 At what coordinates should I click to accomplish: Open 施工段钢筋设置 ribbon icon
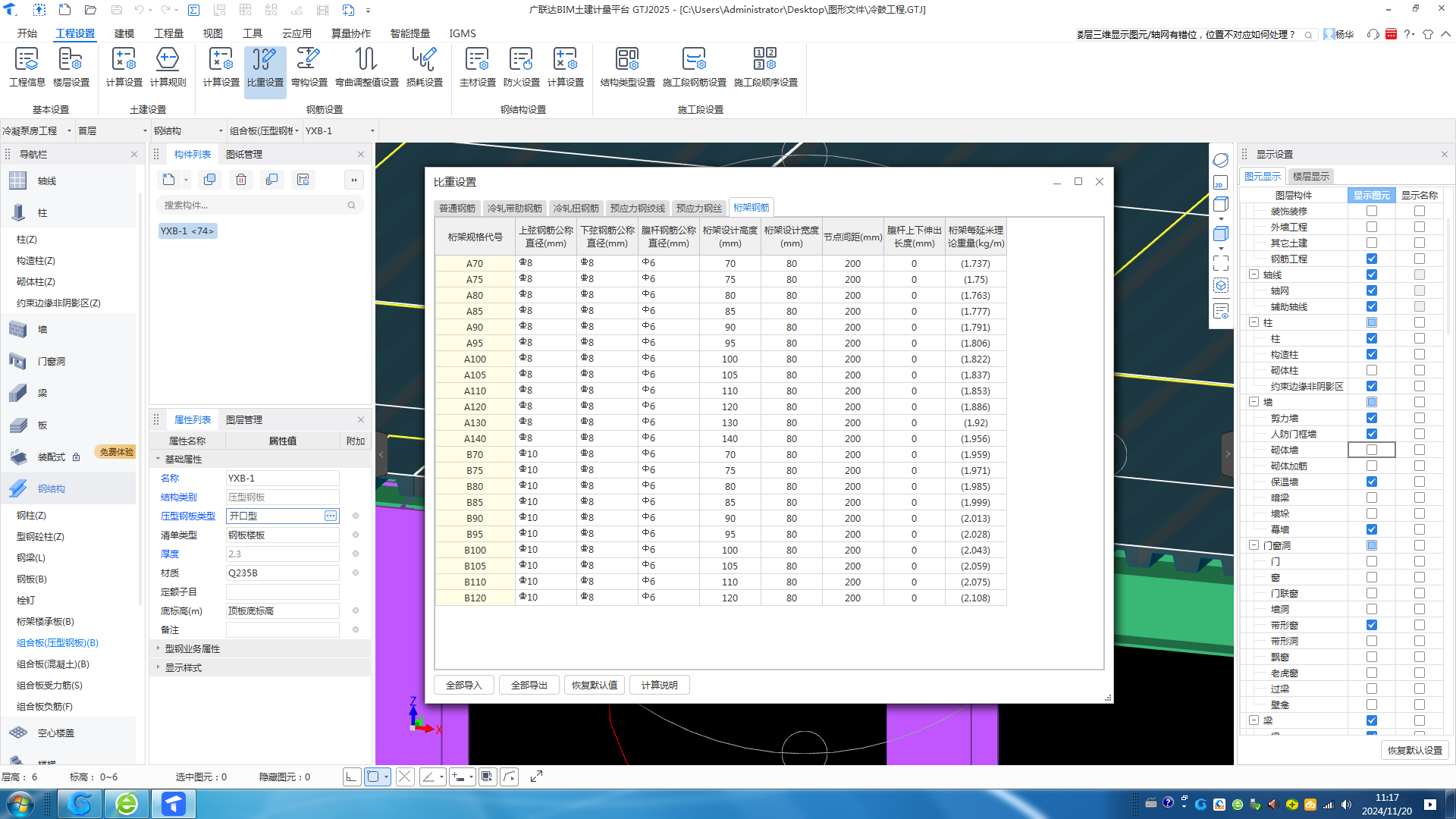[694, 67]
